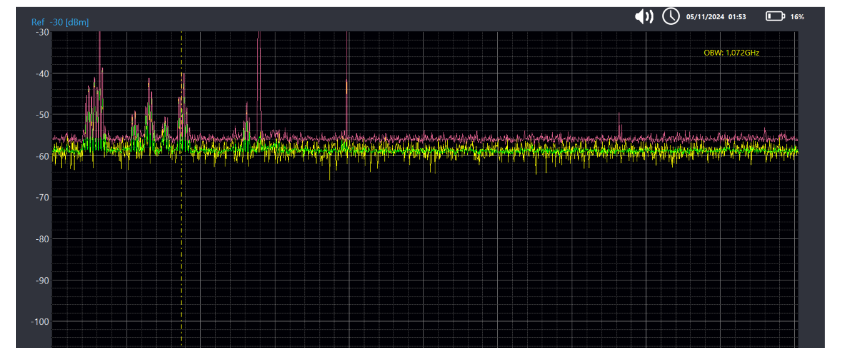Open the clock icon in status bar
The height and width of the screenshot is (361, 842).
(671, 16)
